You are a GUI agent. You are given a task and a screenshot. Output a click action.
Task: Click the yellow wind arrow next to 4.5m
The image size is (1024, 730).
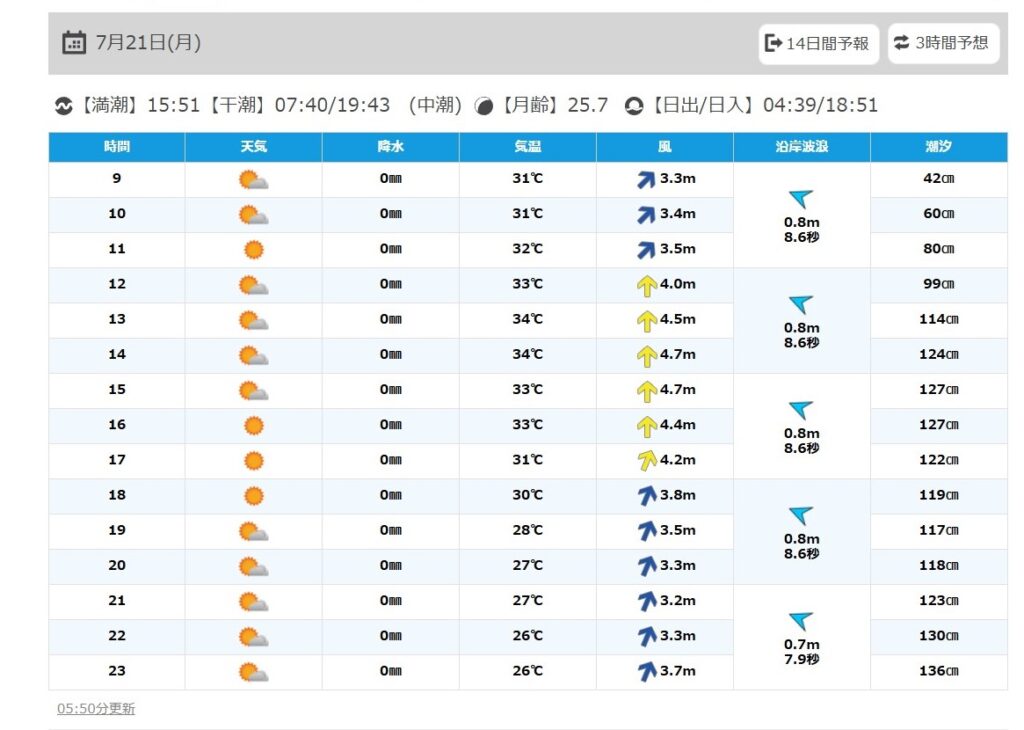[647, 321]
